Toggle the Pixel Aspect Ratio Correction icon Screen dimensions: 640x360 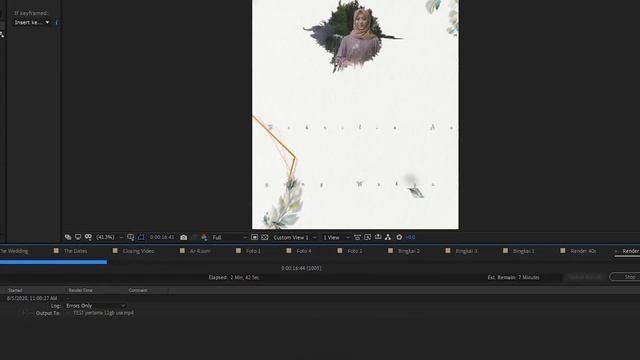(x=358, y=237)
